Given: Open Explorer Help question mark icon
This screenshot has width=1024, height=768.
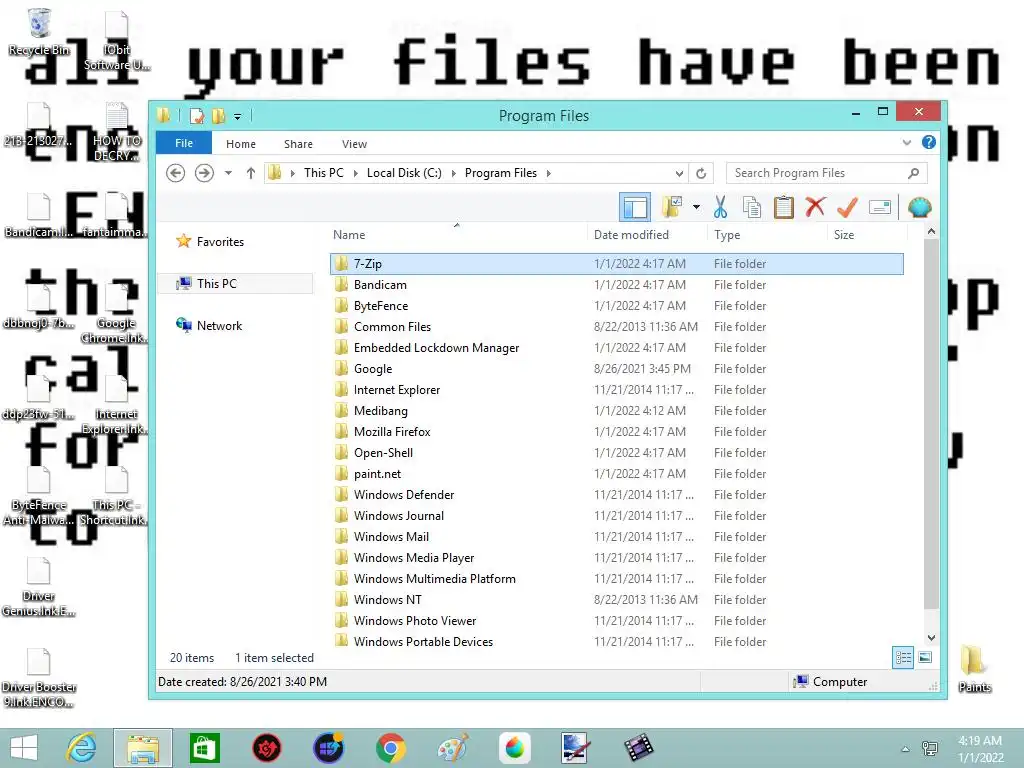Looking at the screenshot, I should point(929,142).
